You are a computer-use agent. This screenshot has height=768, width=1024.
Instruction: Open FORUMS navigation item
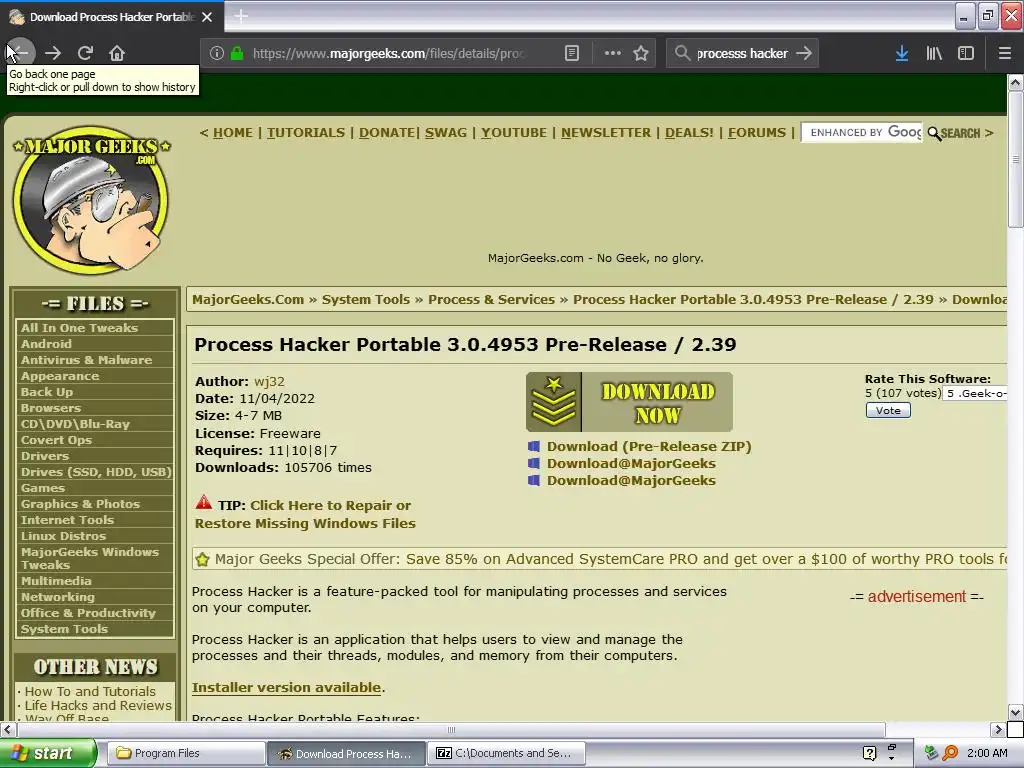pyautogui.click(x=757, y=133)
